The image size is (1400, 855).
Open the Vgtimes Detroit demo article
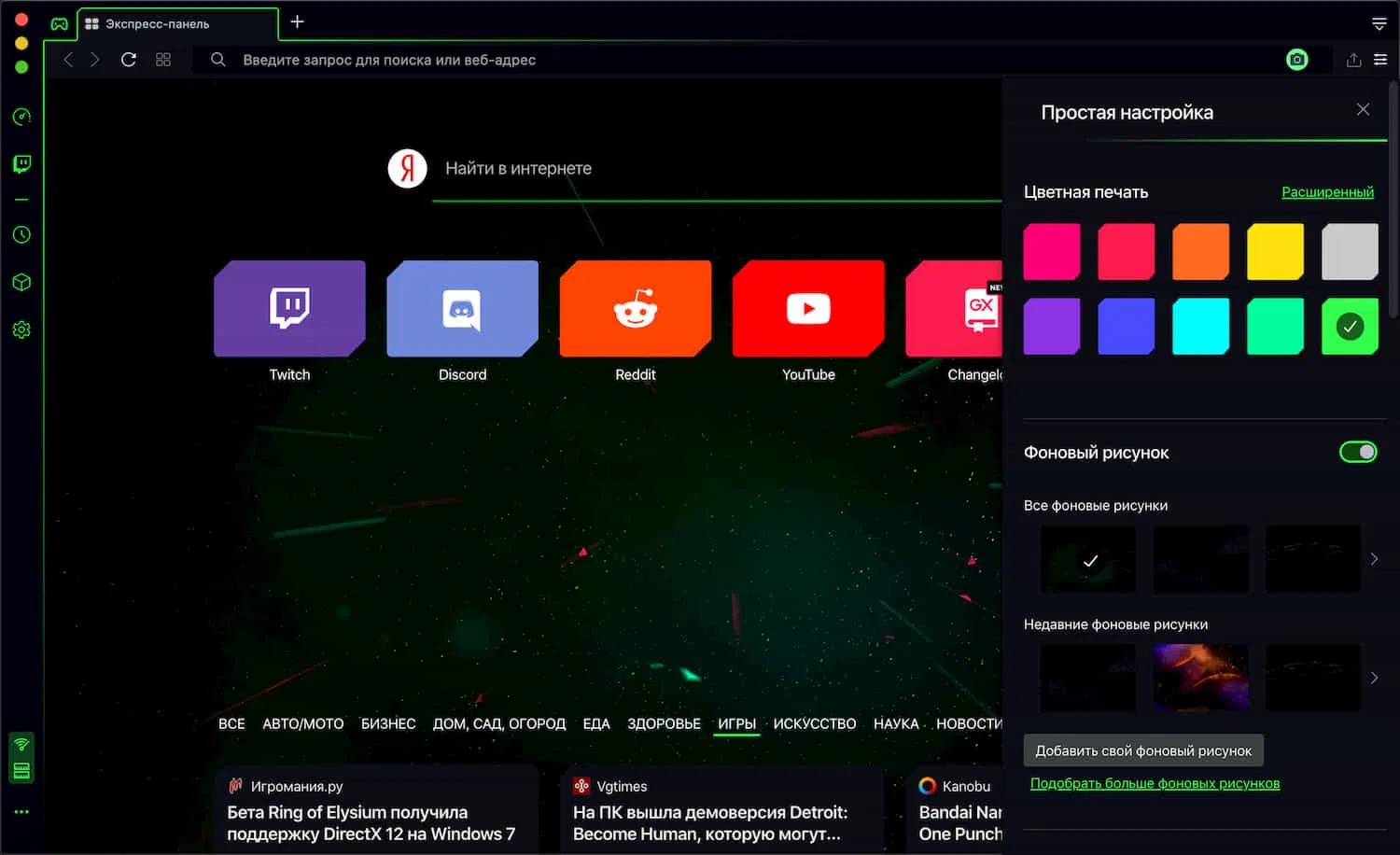pyautogui.click(x=721, y=810)
